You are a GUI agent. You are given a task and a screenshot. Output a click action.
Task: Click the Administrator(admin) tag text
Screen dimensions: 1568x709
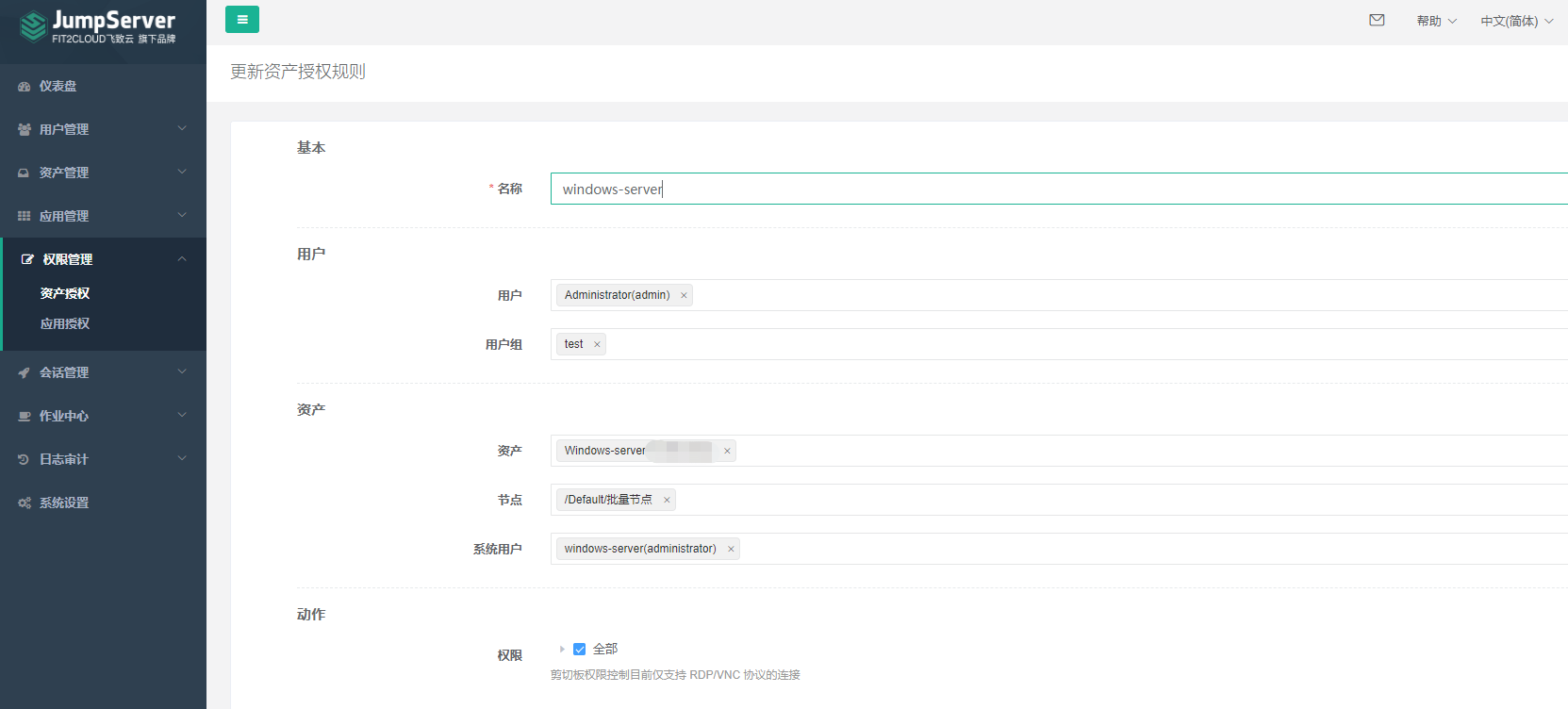618,295
